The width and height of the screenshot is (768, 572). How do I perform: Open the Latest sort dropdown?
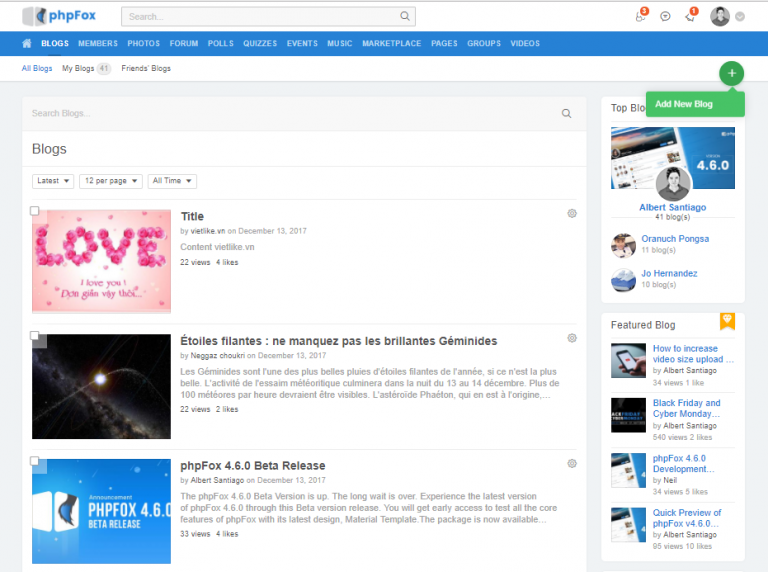pos(53,181)
